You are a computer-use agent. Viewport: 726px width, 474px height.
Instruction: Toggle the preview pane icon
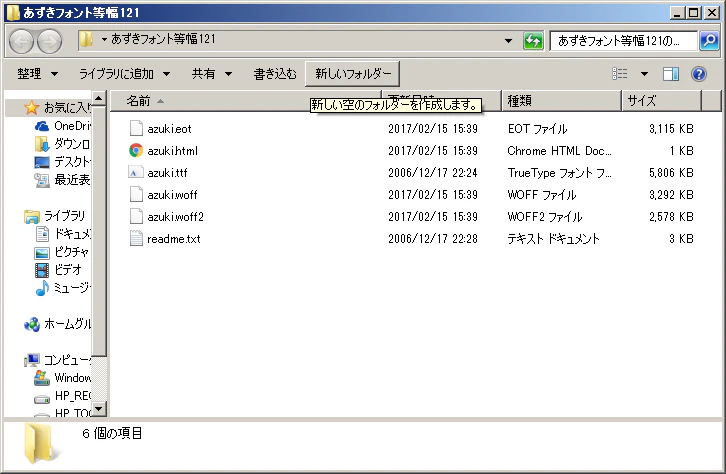coord(670,74)
